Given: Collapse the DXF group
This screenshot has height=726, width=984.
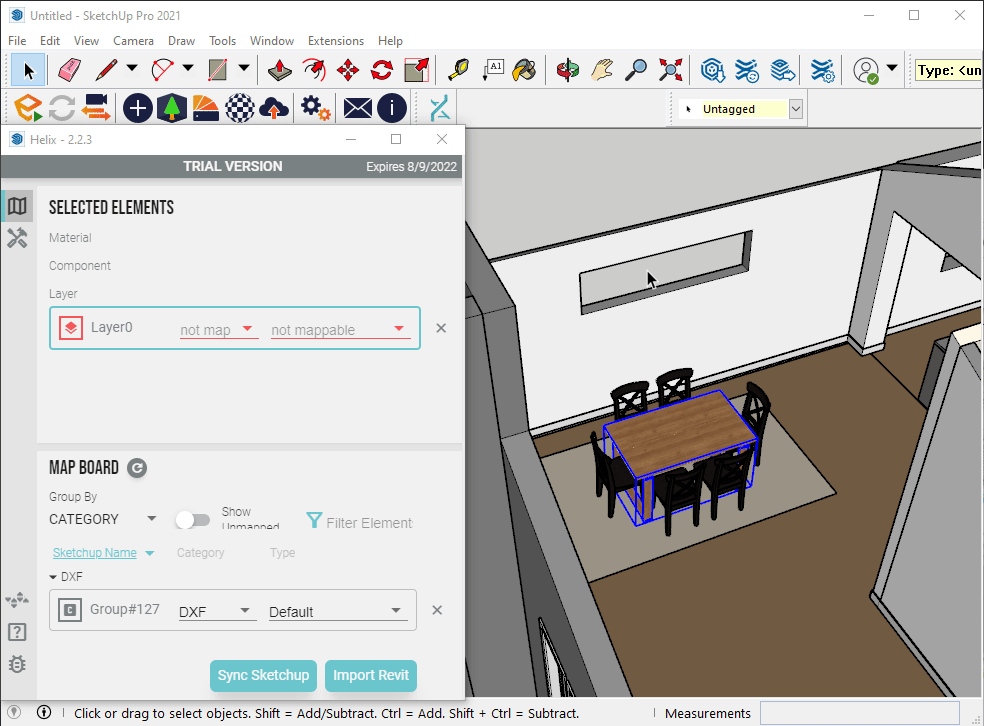Looking at the screenshot, I should tap(53, 577).
